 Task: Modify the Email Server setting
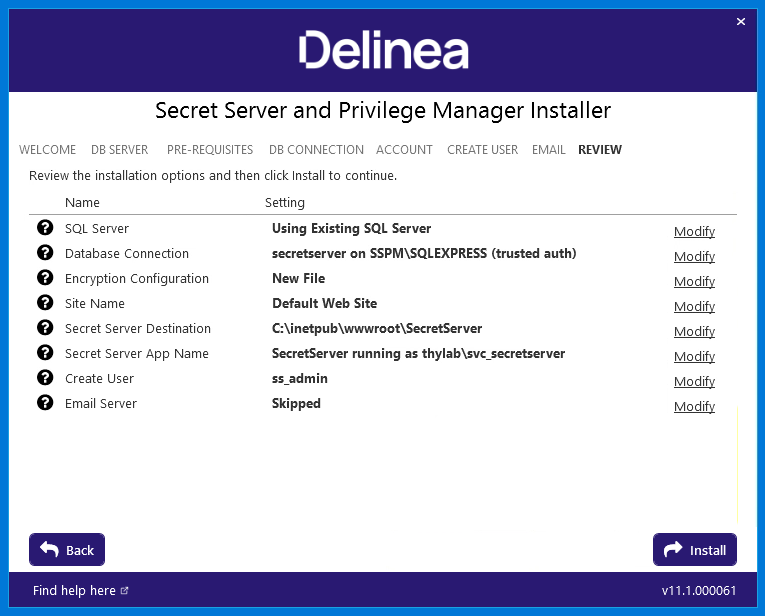694,406
